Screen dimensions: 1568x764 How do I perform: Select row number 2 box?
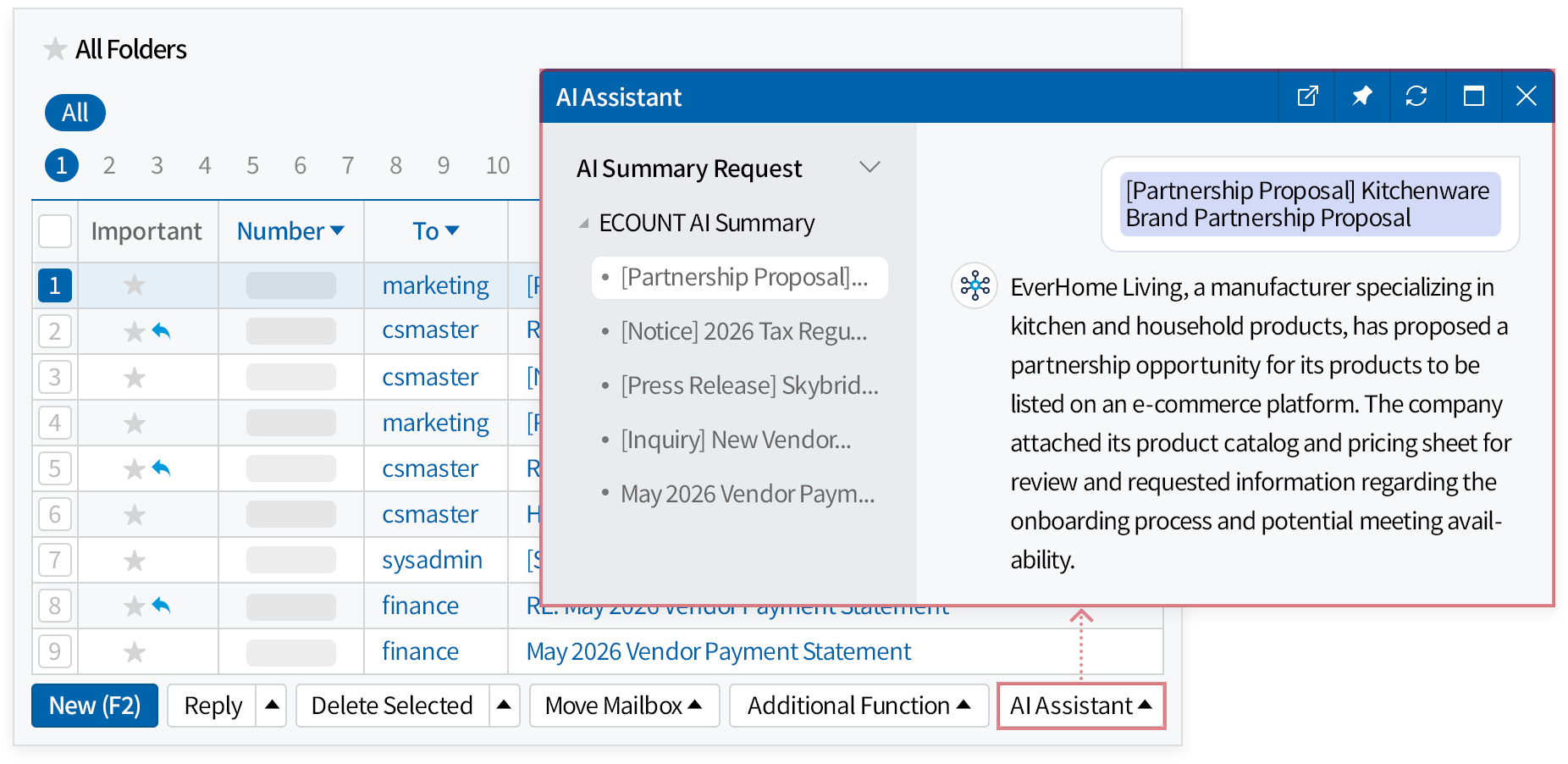(x=55, y=331)
